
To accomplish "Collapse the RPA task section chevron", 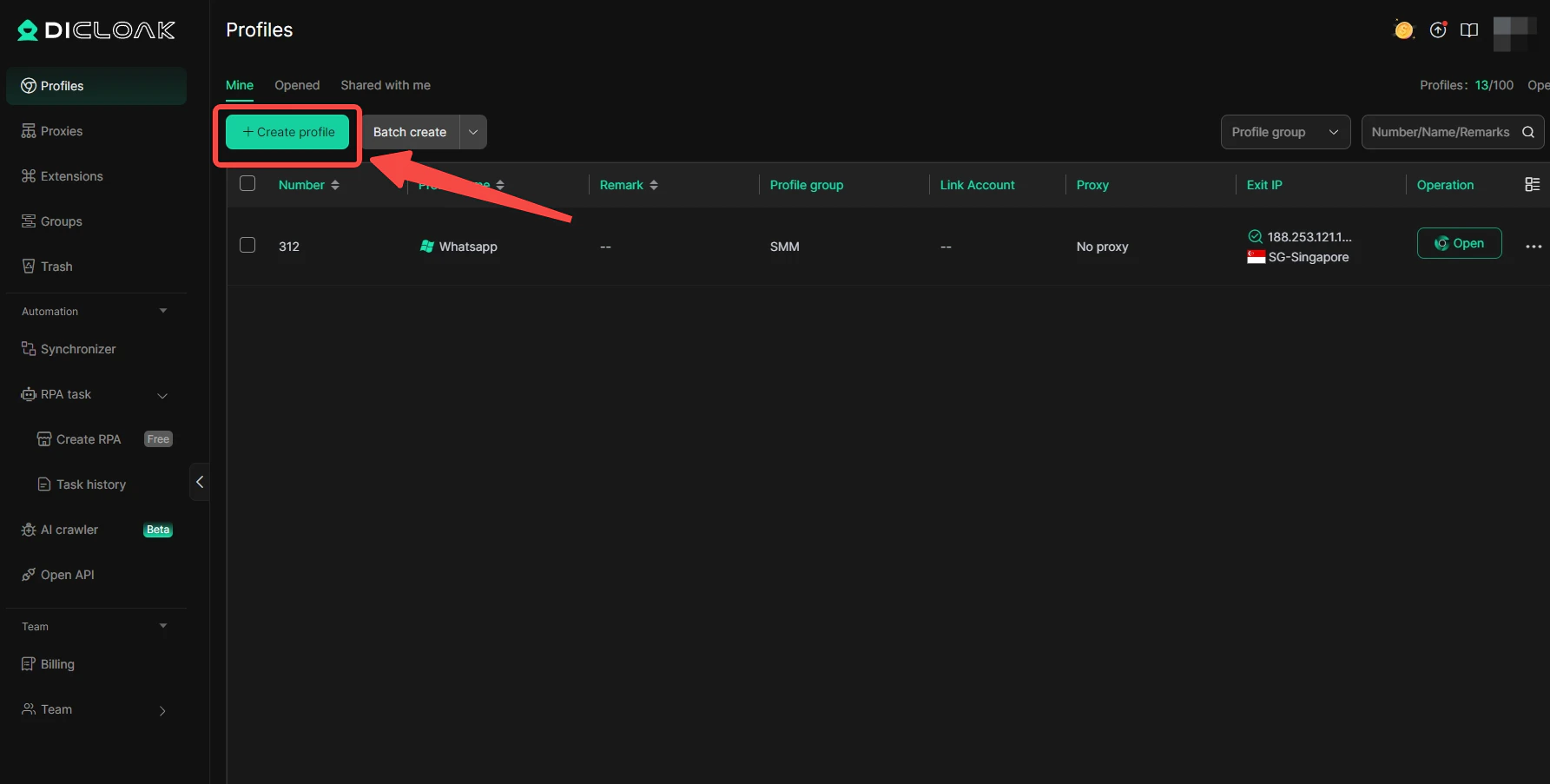I will 162,395.
